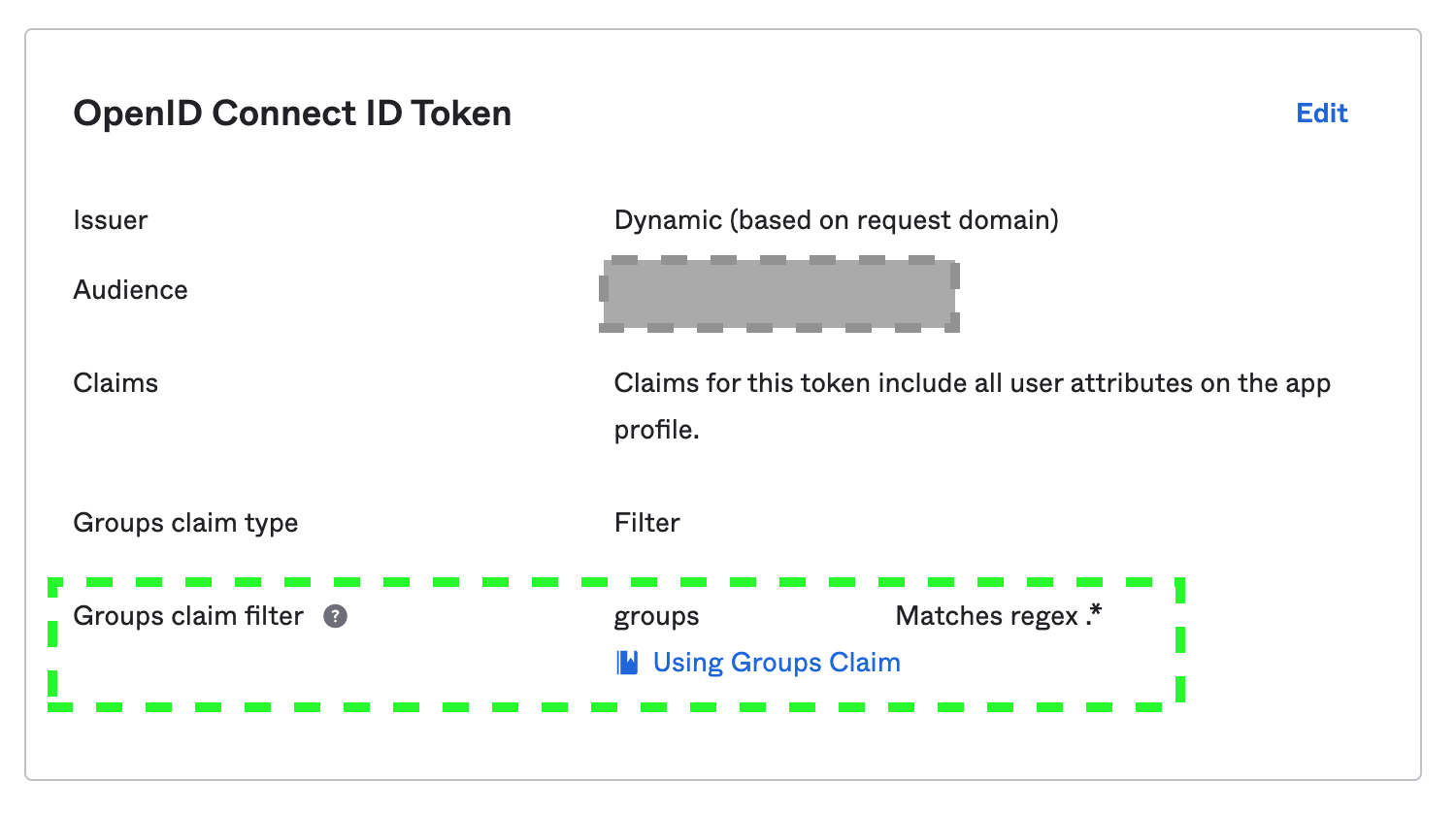Click the "groups" claim name value
Viewport: 1456px width, 813px height.
656,617
